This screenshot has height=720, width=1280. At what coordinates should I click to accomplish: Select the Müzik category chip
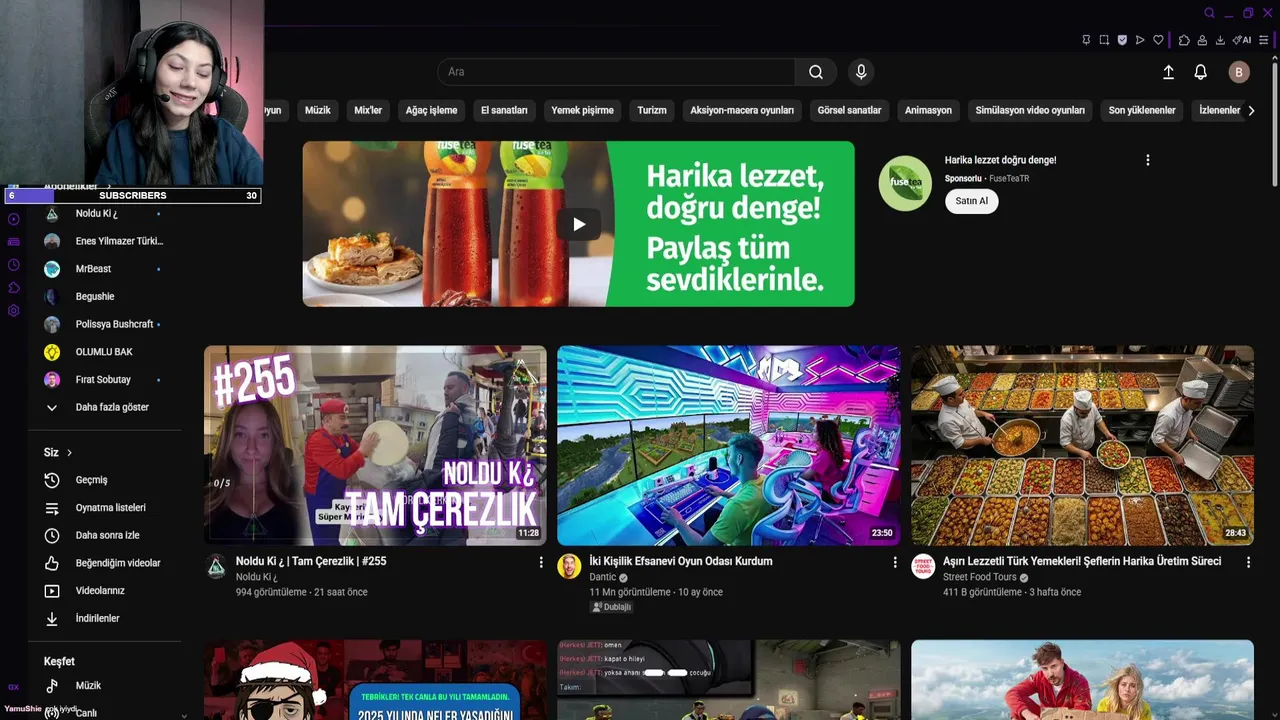coord(318,110)
